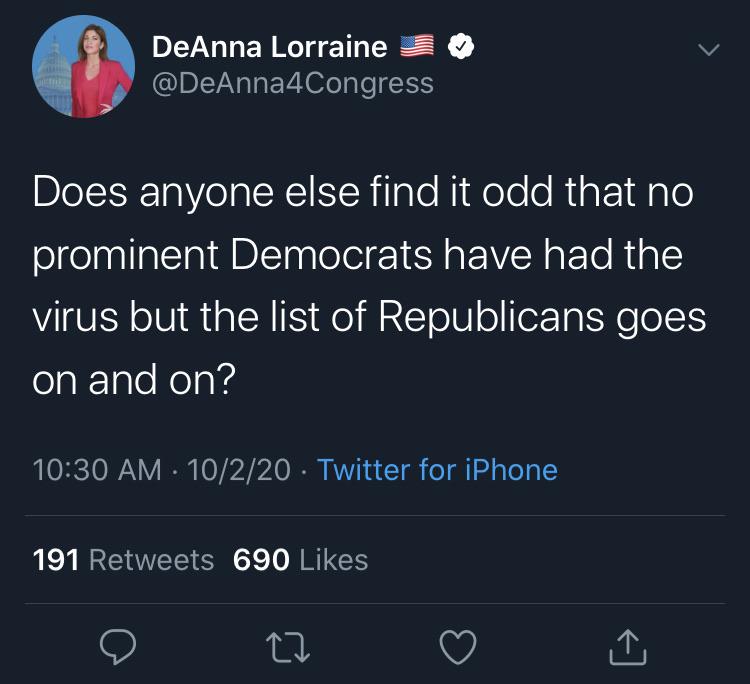The height and width of the screenshot is (684, 750).
Task: Open DeAnna Lorraine's profile picture
Action: (84, 66)
